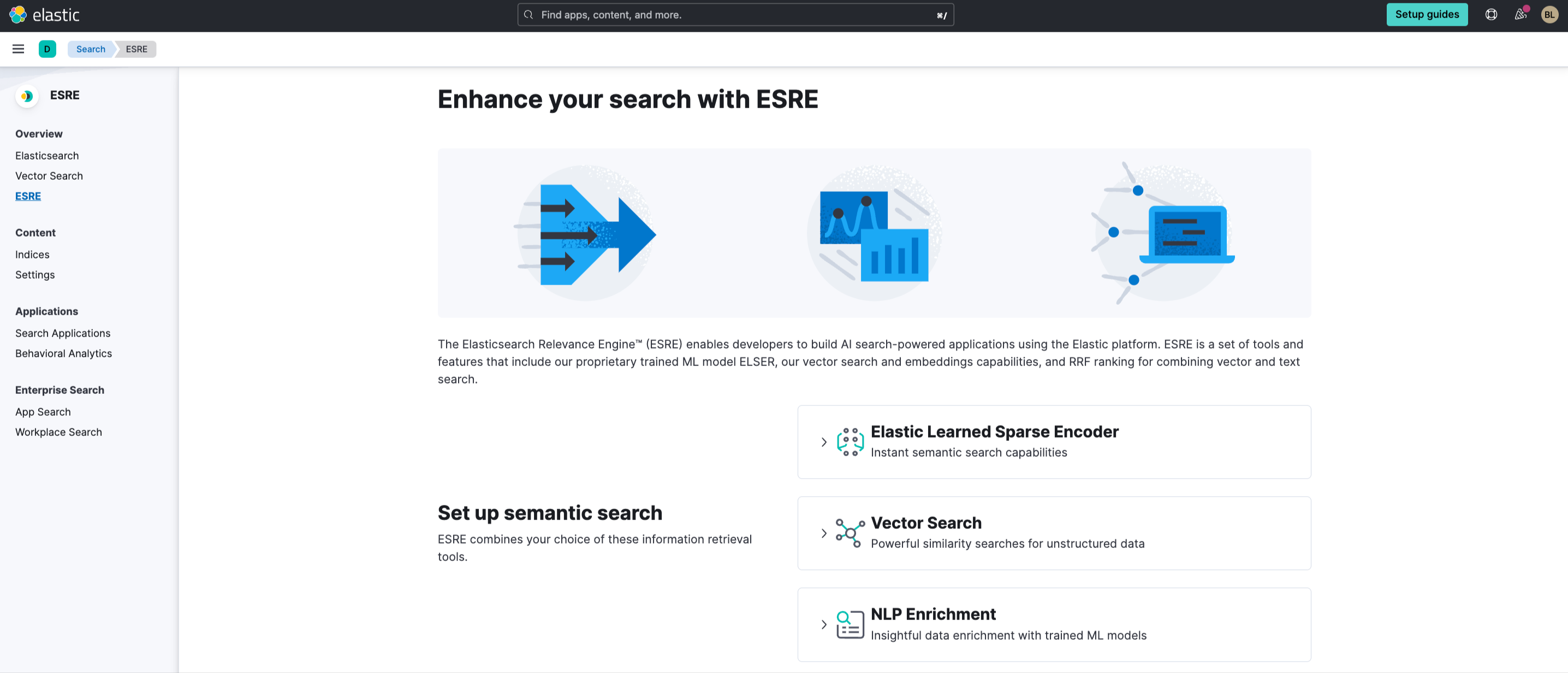Open the BL user account avatar
The height and width of the screenshot is (673, 1568).
point(1549,15)
